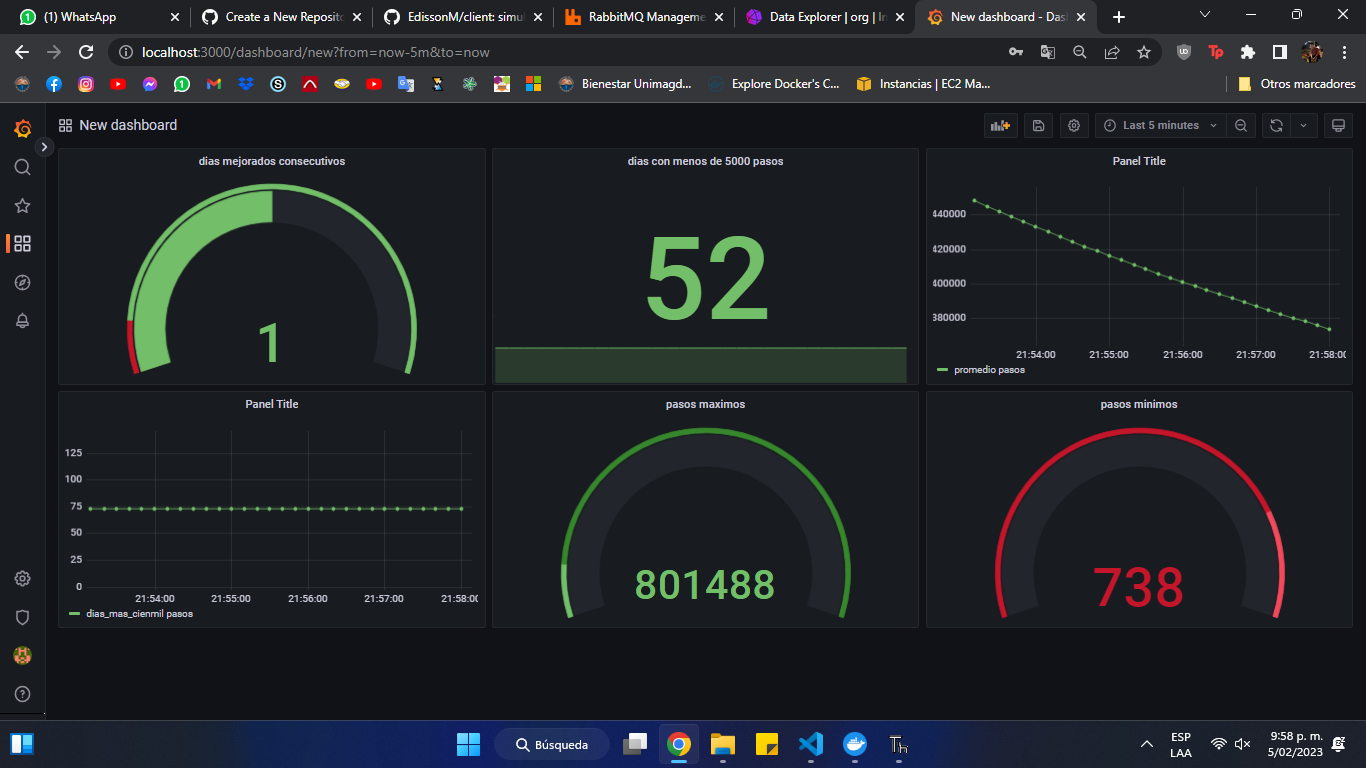This screenshot has height=768, width=1366.
Task: Open the search dashboards icon in sidebar
Action: coord(22,167)
